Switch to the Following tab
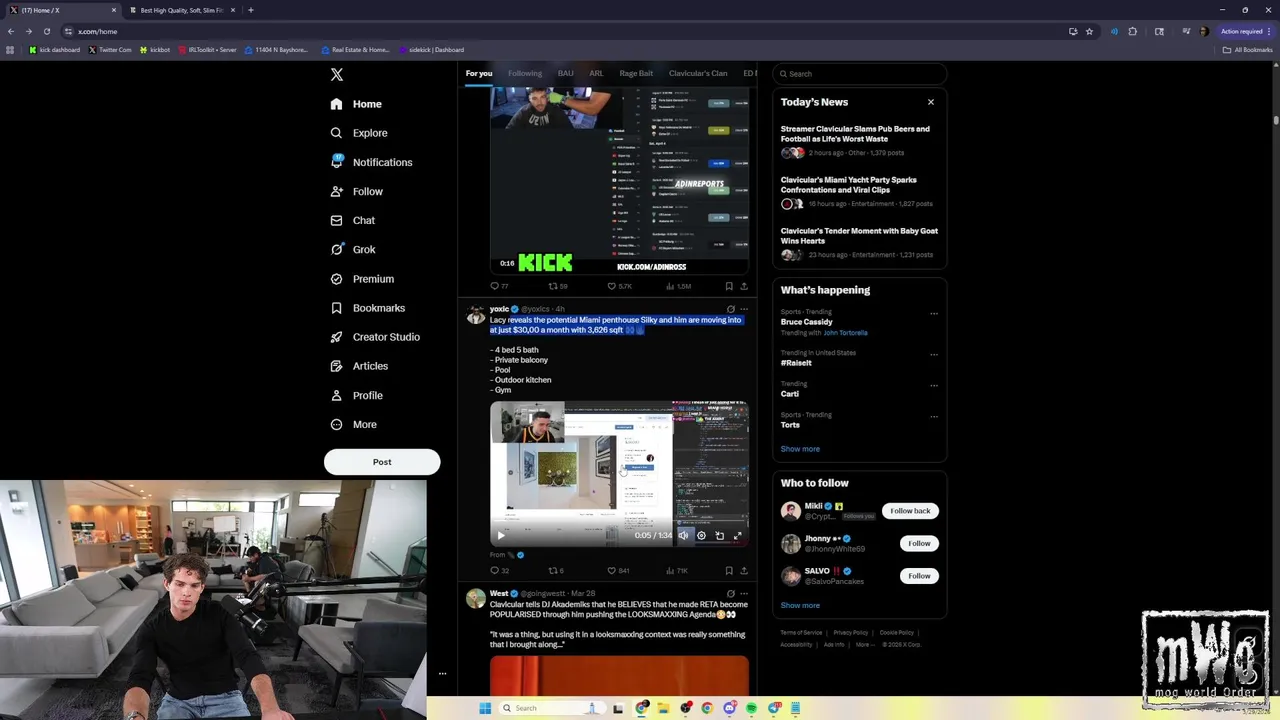The height and width of the screenshot is (720, 1280). click(x=525, y=73)
